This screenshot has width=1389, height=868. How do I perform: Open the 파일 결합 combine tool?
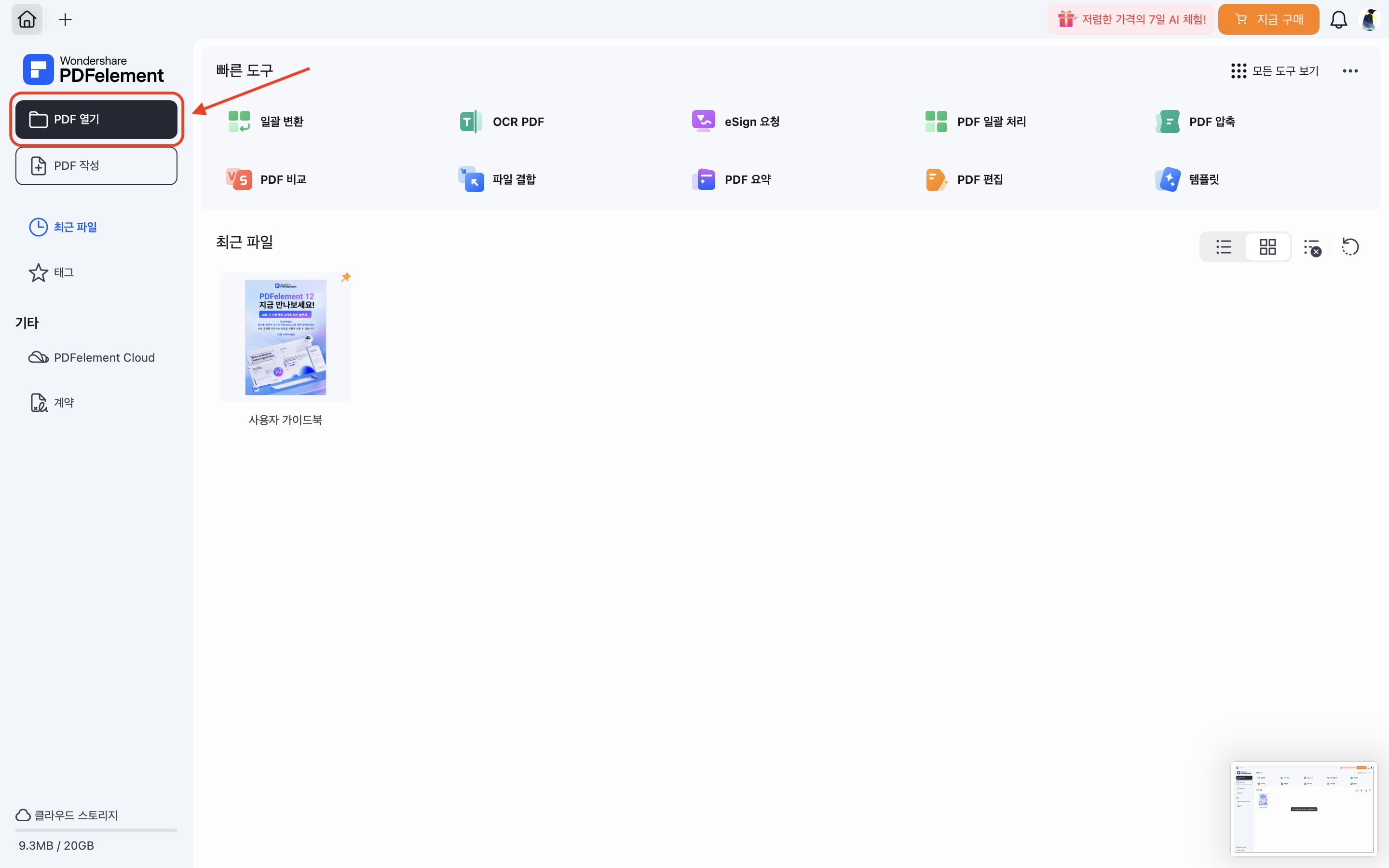tap(498, 179)
